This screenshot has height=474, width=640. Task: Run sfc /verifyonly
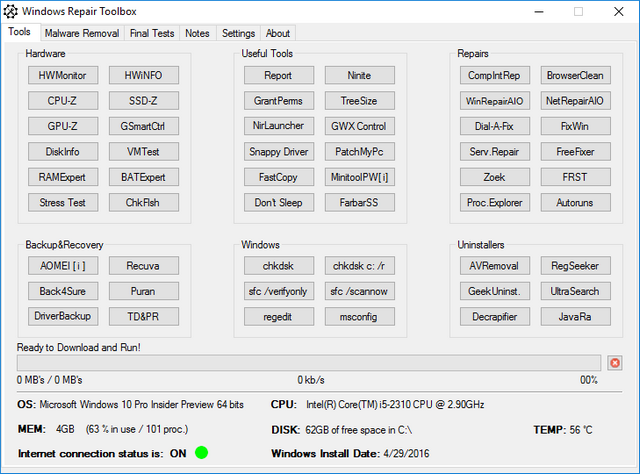[279, 291]
